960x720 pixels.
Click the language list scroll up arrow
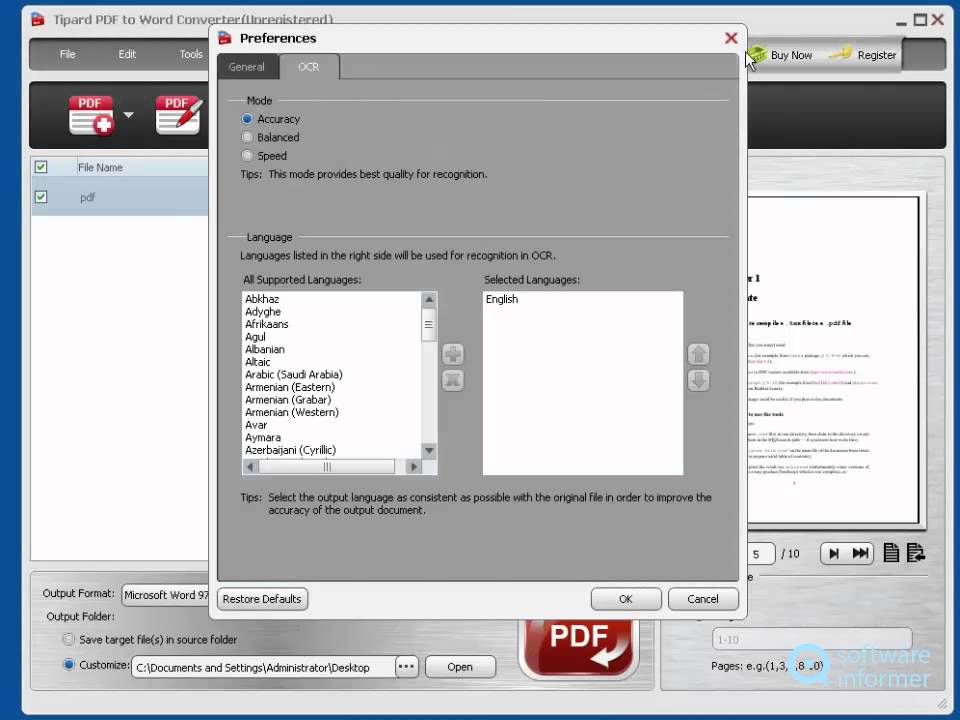[429, 299]
